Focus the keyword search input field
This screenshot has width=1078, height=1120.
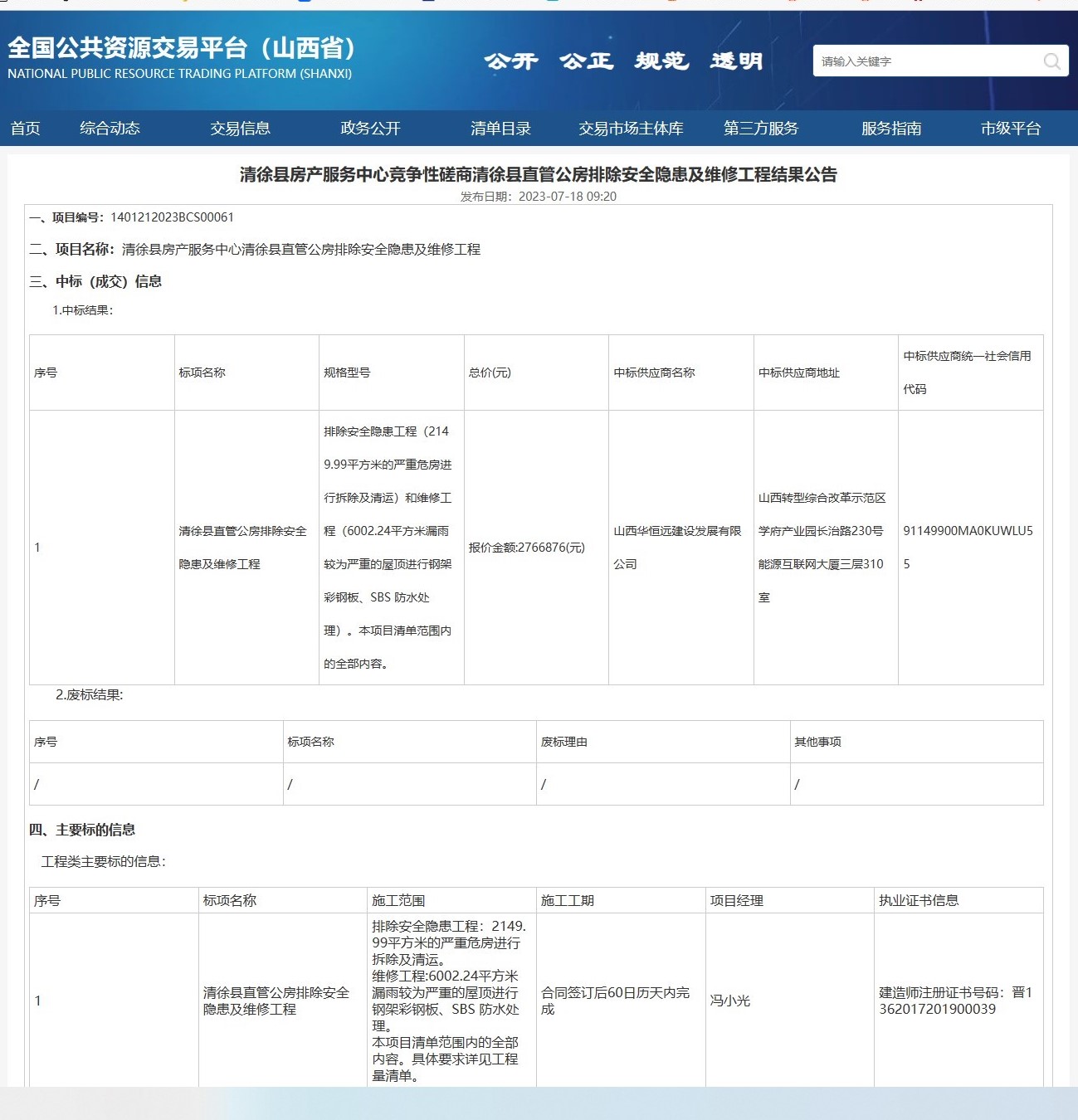[925, 61]
